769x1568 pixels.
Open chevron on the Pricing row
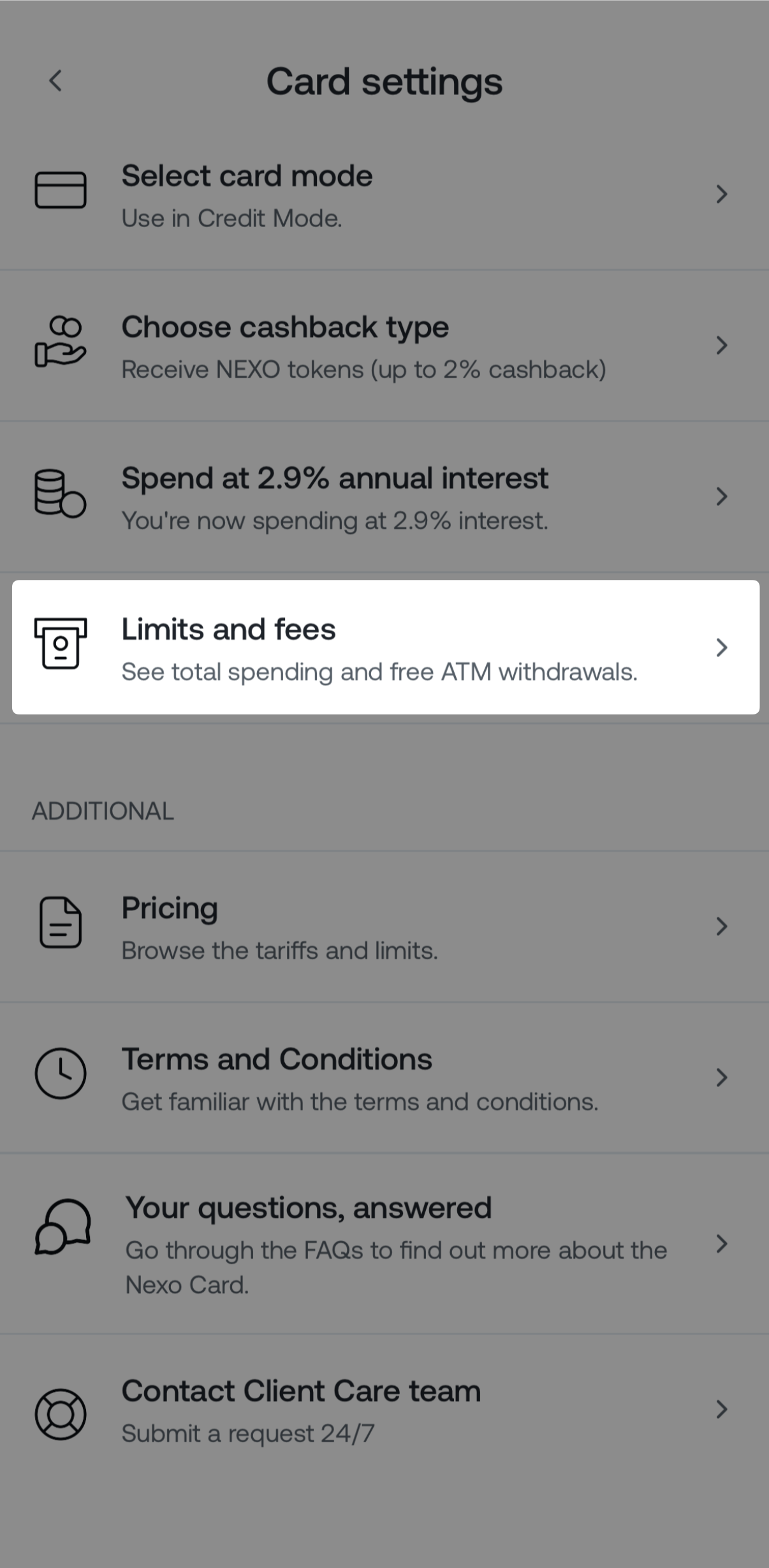coord(721,926)
